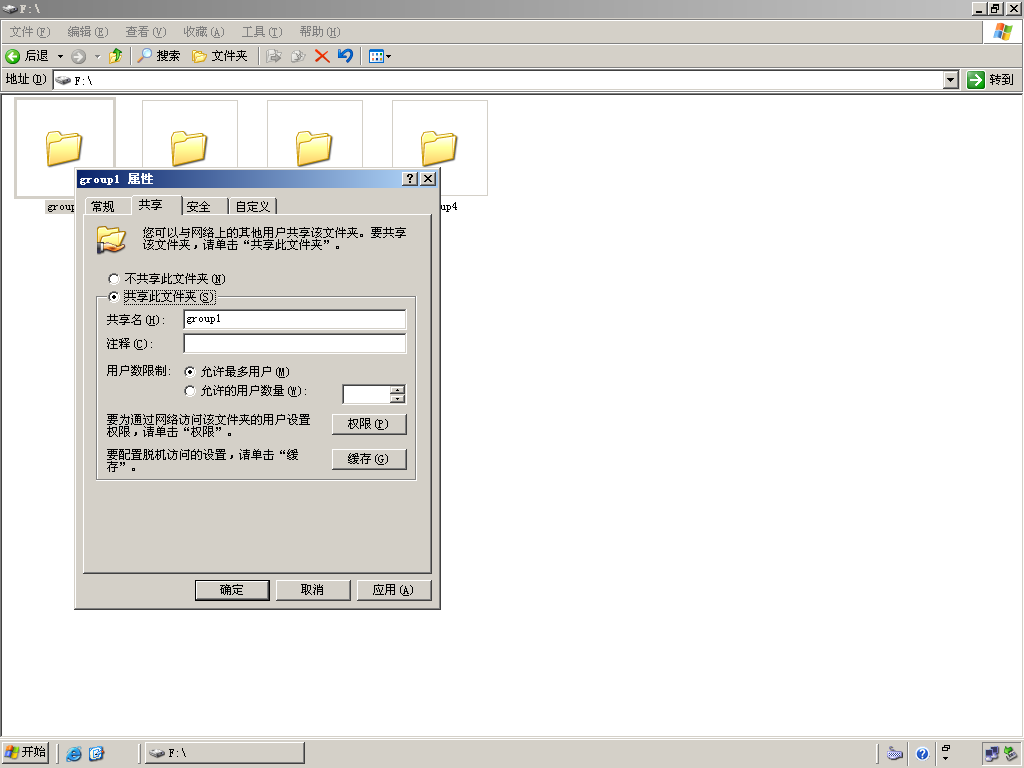Click the network connection tray icon

tap(991, 754)
